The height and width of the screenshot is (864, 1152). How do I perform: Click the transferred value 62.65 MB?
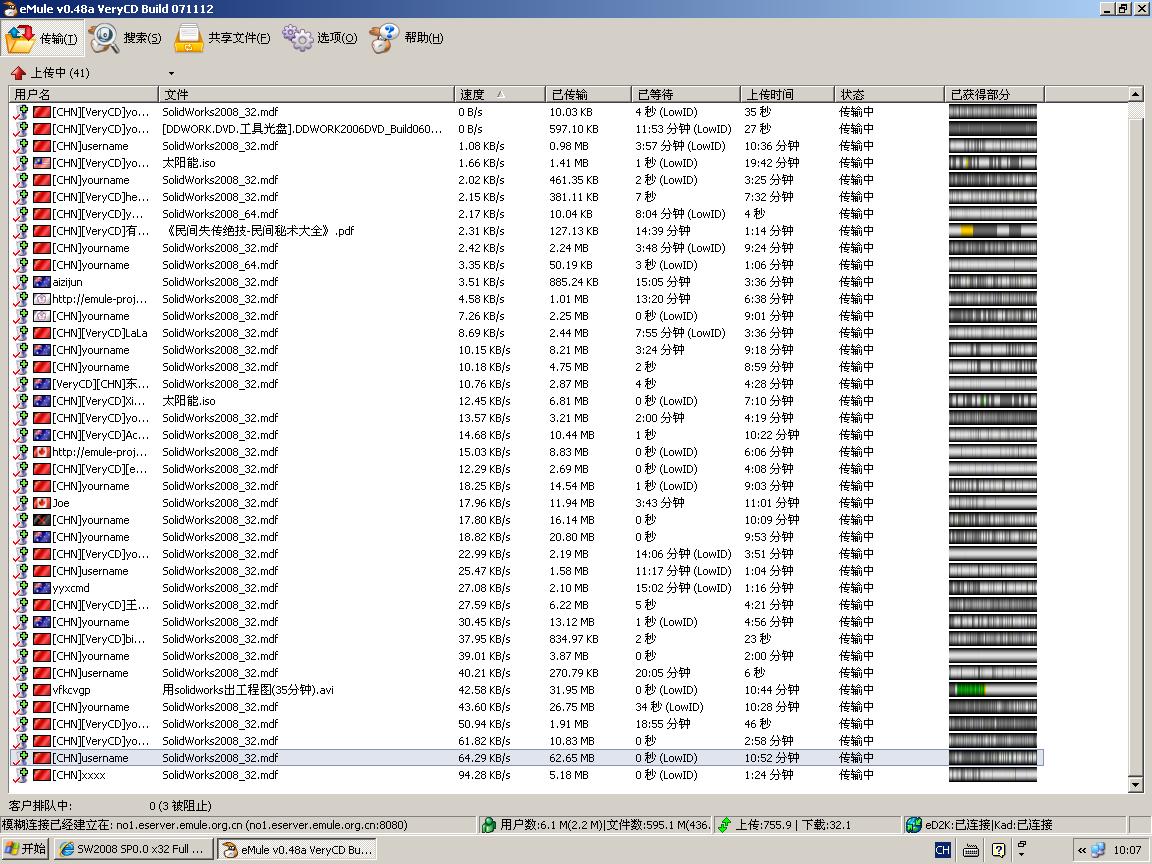tap(572, 758)
